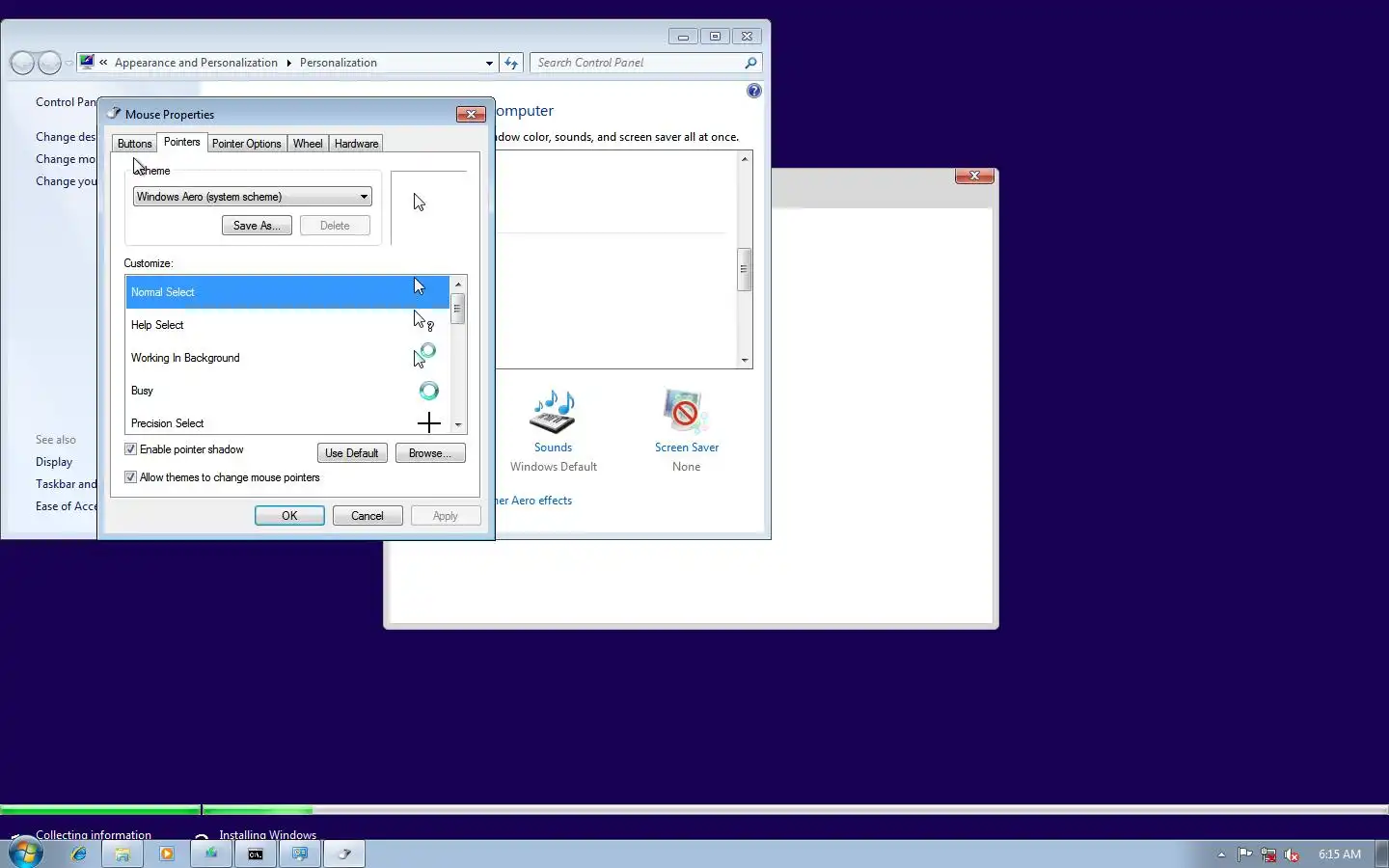Toggle Enable pointer shadow checkbox

pos(130,449)
